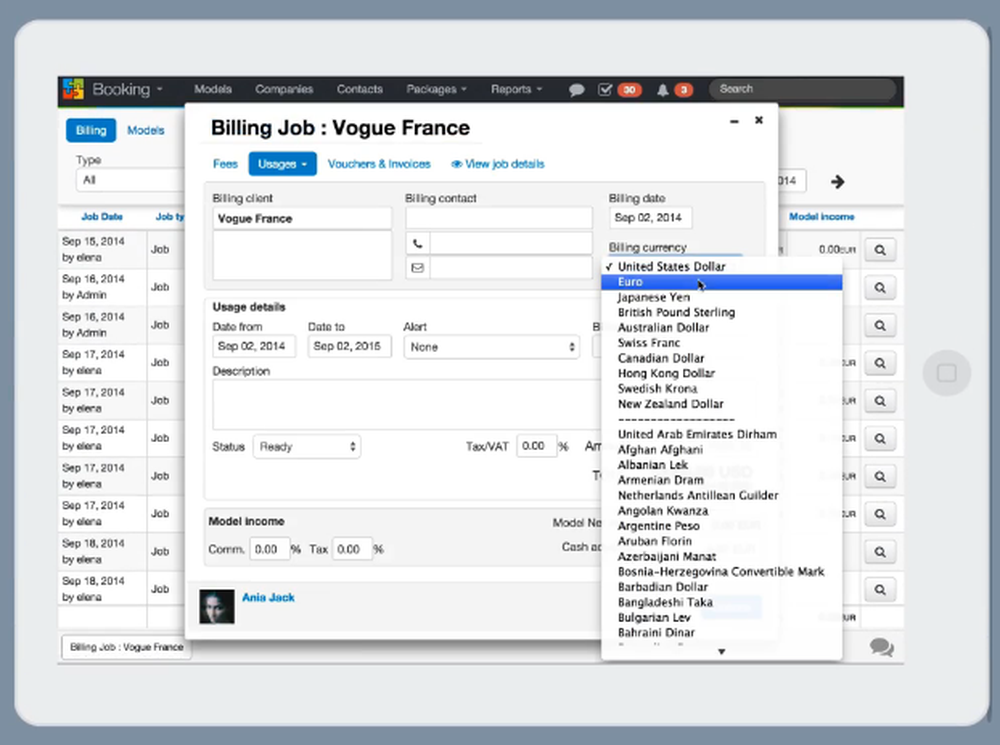Choose United Arab Emirates Dirham currency
The height and width of the screenshot is (745, 1000).
point(721,434)
